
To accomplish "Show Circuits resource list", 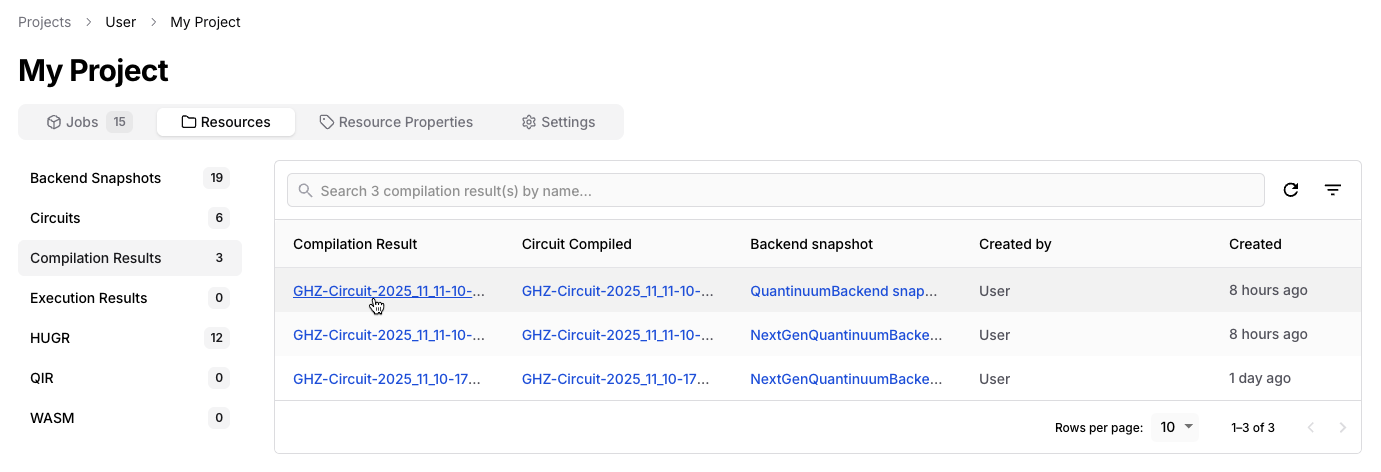I will (x=55, y=218).
